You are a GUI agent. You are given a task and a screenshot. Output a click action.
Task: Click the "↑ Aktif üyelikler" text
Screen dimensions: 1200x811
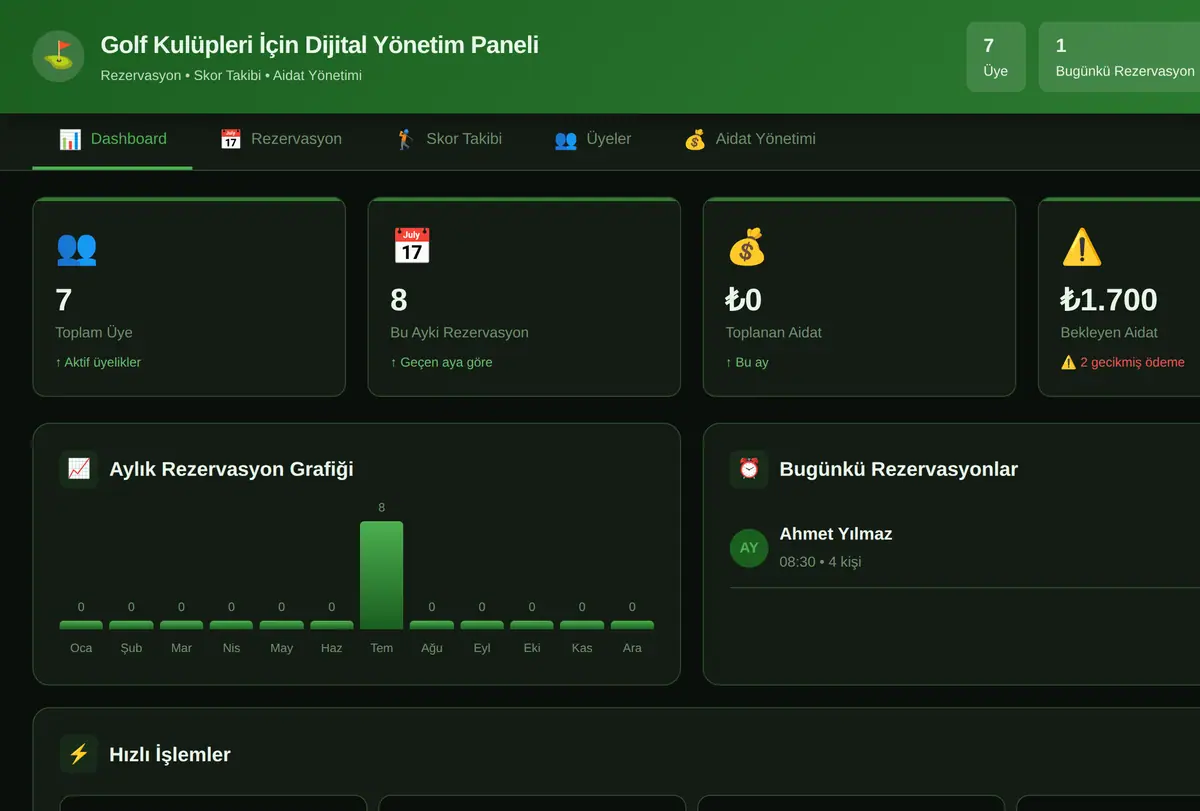pyautogui.click(x=98, y=362)
